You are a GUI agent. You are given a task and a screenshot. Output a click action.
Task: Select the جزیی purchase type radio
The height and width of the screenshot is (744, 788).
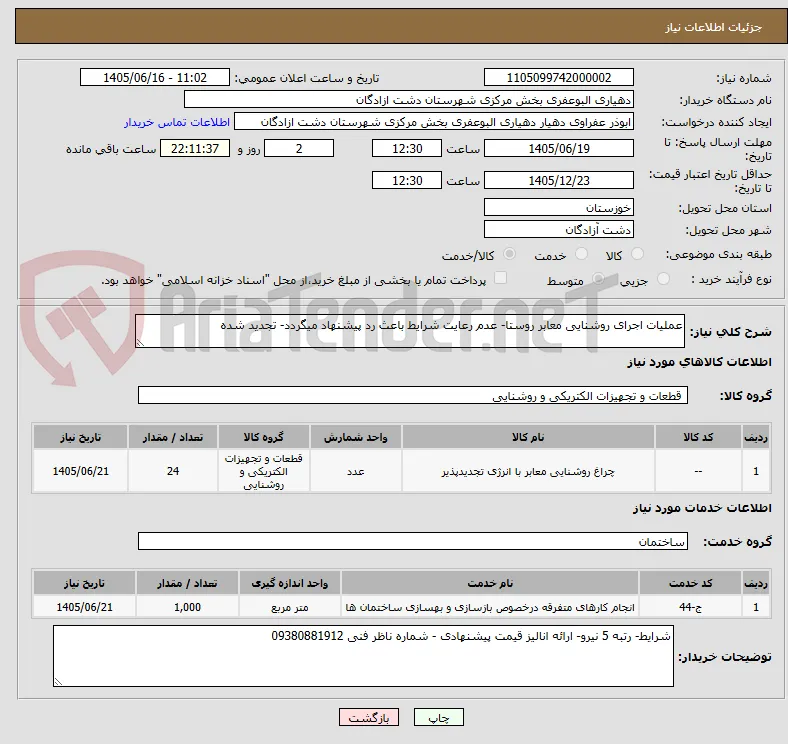(x=663, y=279)
